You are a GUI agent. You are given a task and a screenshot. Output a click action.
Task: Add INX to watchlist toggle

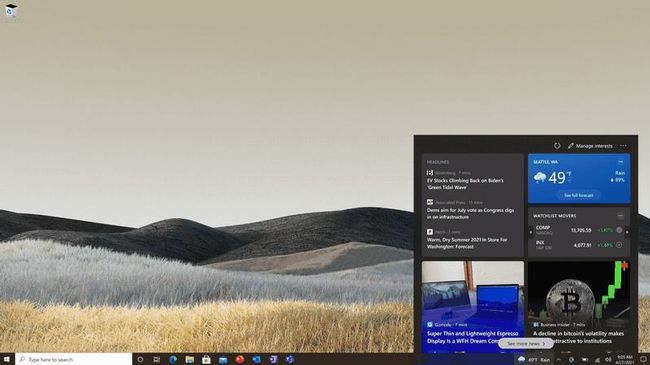click(619, 245)
